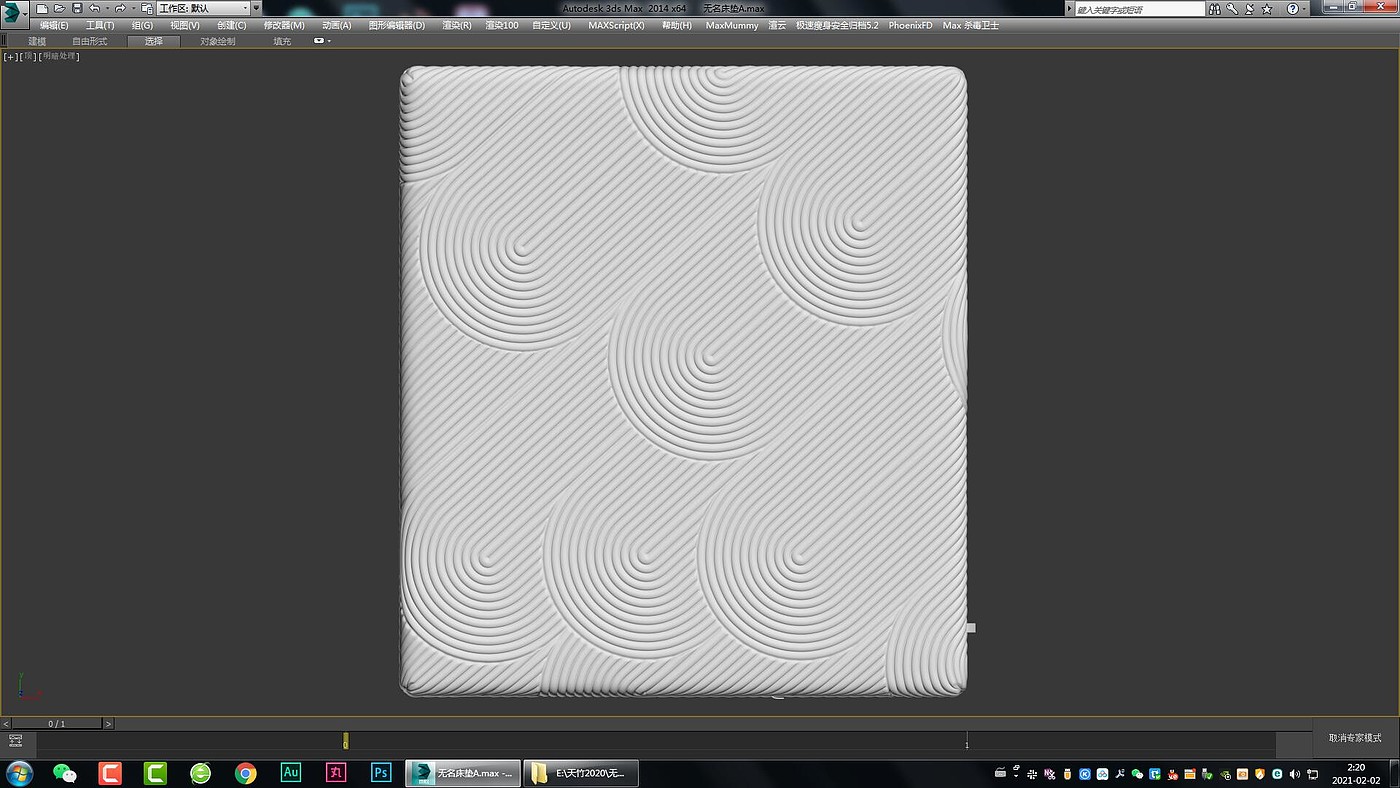Click the star favorites icon in title bar
This screenshot has width=1400, height=788.
[1267, 8]
